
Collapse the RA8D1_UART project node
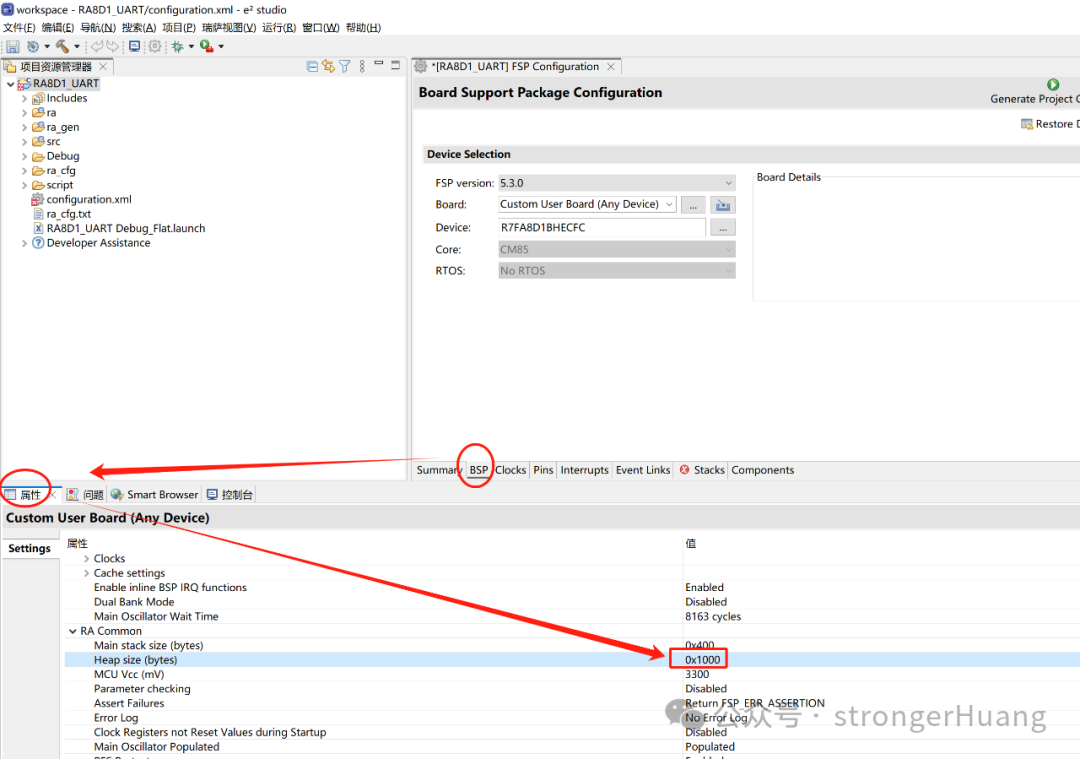[x=10, y=83]
